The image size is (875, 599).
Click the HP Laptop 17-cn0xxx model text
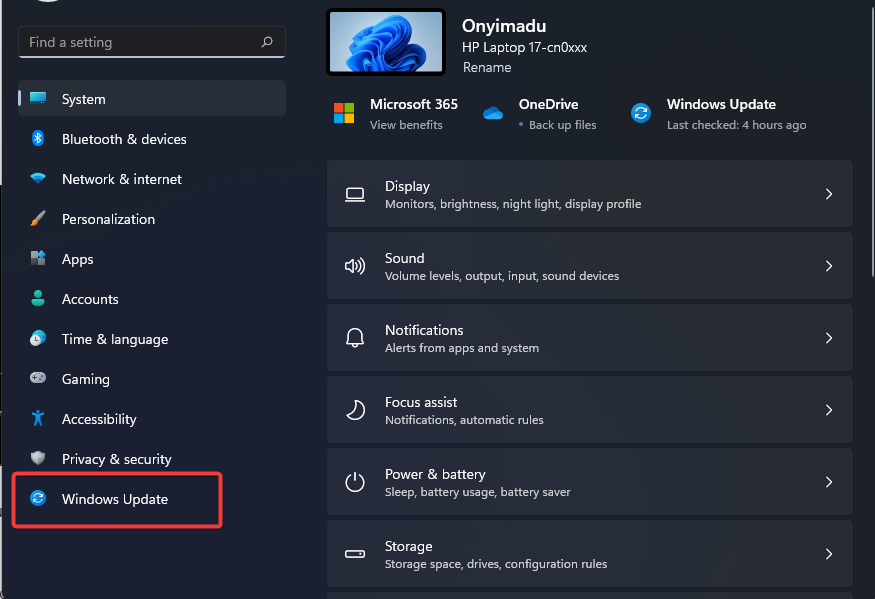pyautogui.click(x=525, y=47)
